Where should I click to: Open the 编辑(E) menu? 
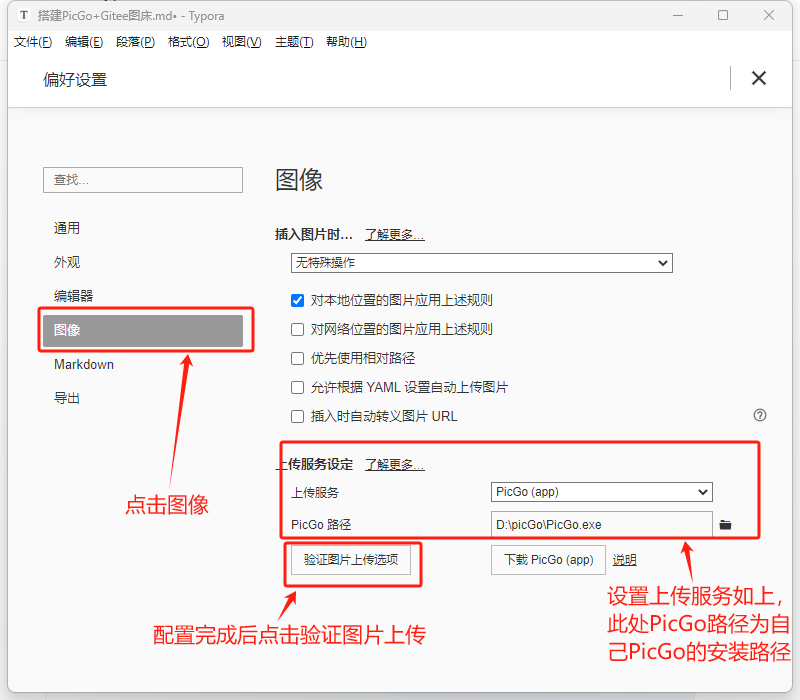pyautogui.click(x=84, y=42)
